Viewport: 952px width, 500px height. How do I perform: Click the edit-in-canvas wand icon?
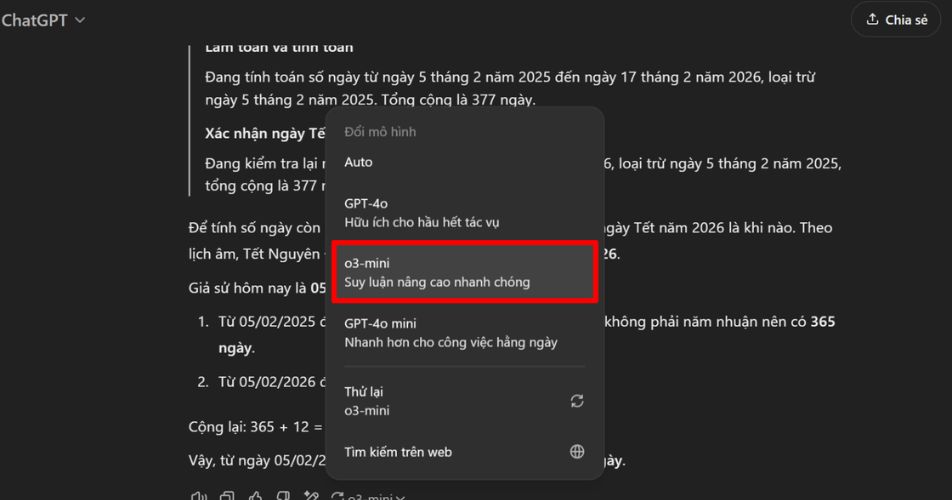pyautogui.click(x=311, y=496)
